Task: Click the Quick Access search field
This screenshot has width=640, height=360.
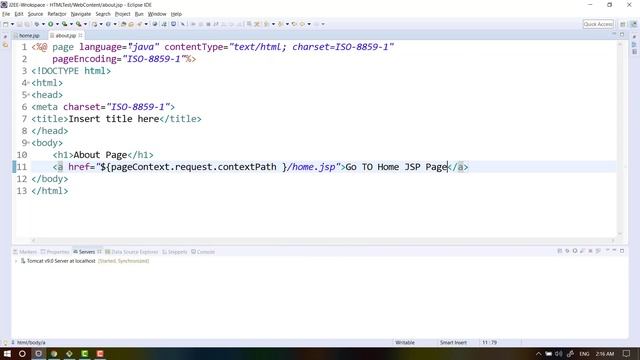Action: click(x=598, y=24)
